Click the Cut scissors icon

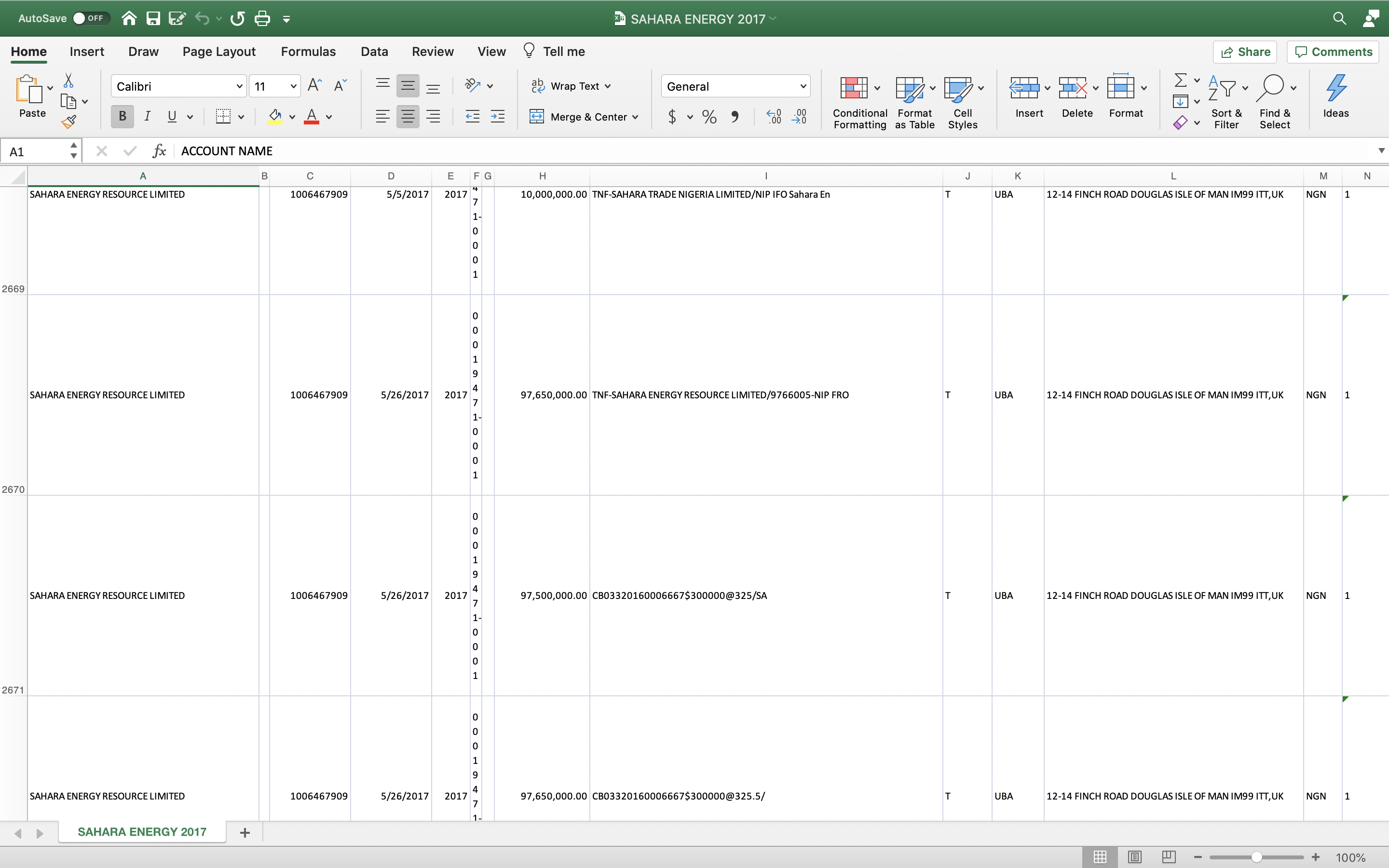pos(68,81)
